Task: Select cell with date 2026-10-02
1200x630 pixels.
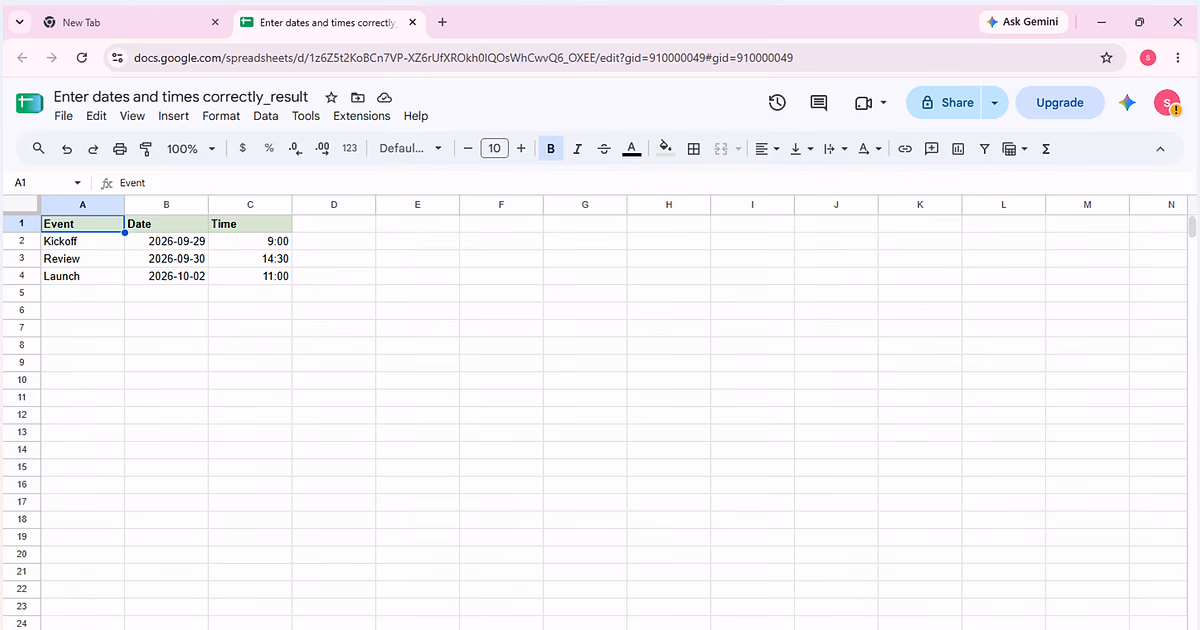Action: (166, 276)
